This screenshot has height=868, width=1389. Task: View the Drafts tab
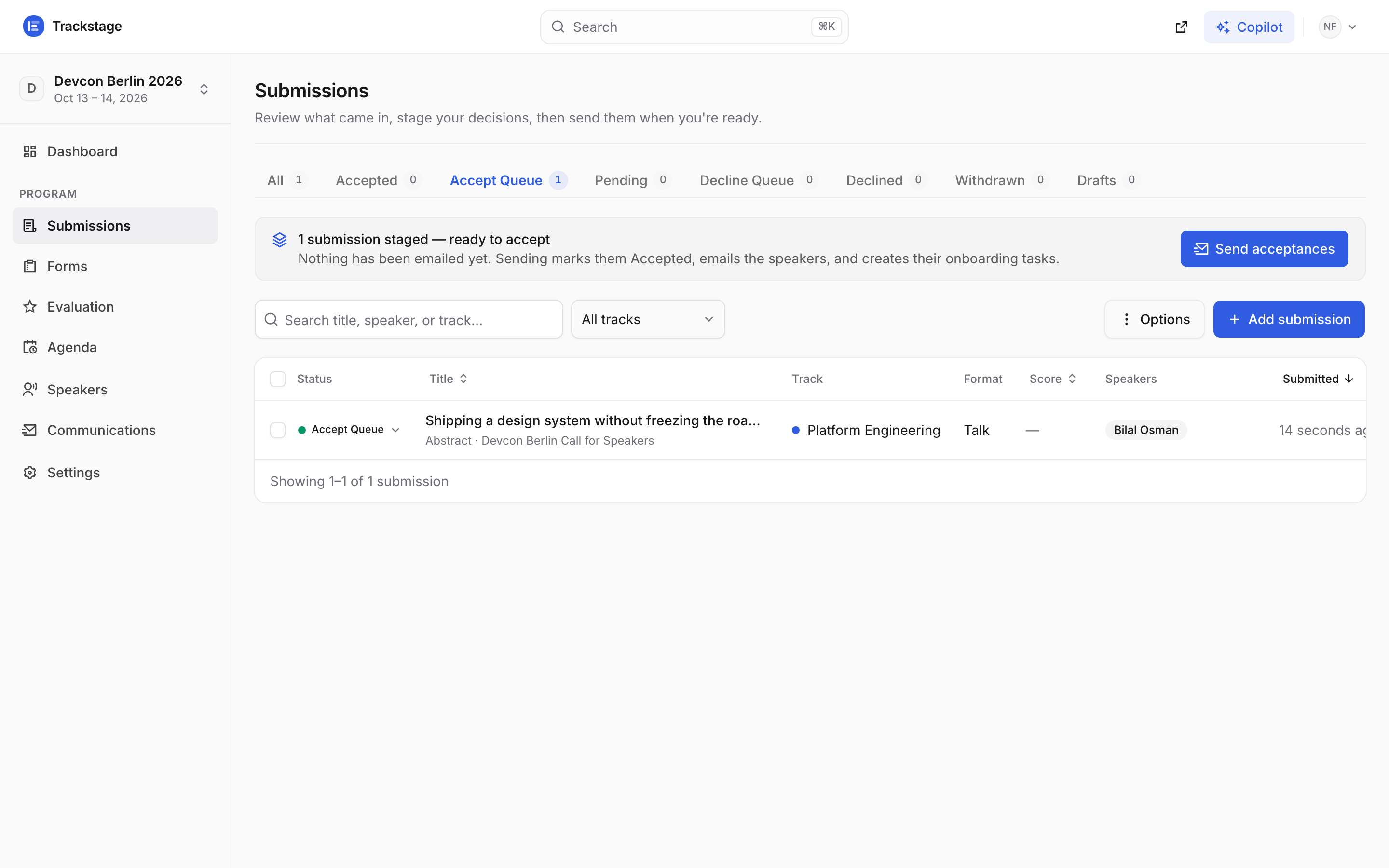[x=1108, y=180]
